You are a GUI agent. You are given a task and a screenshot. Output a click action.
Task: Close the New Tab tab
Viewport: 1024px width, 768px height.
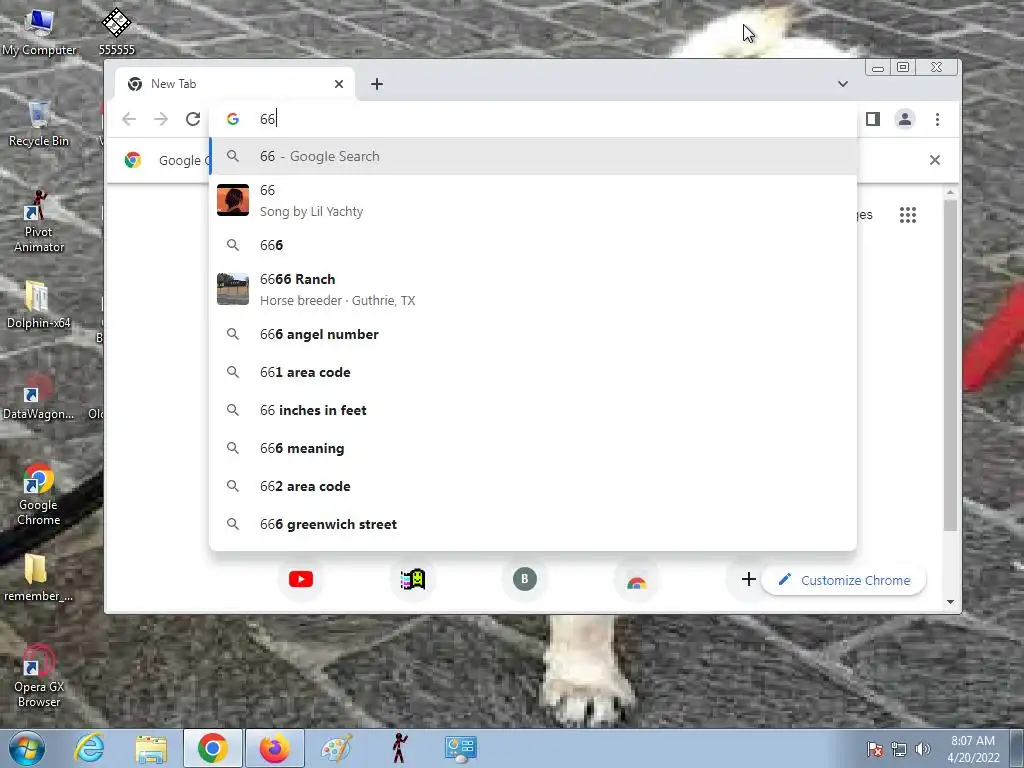coord(338,84)
